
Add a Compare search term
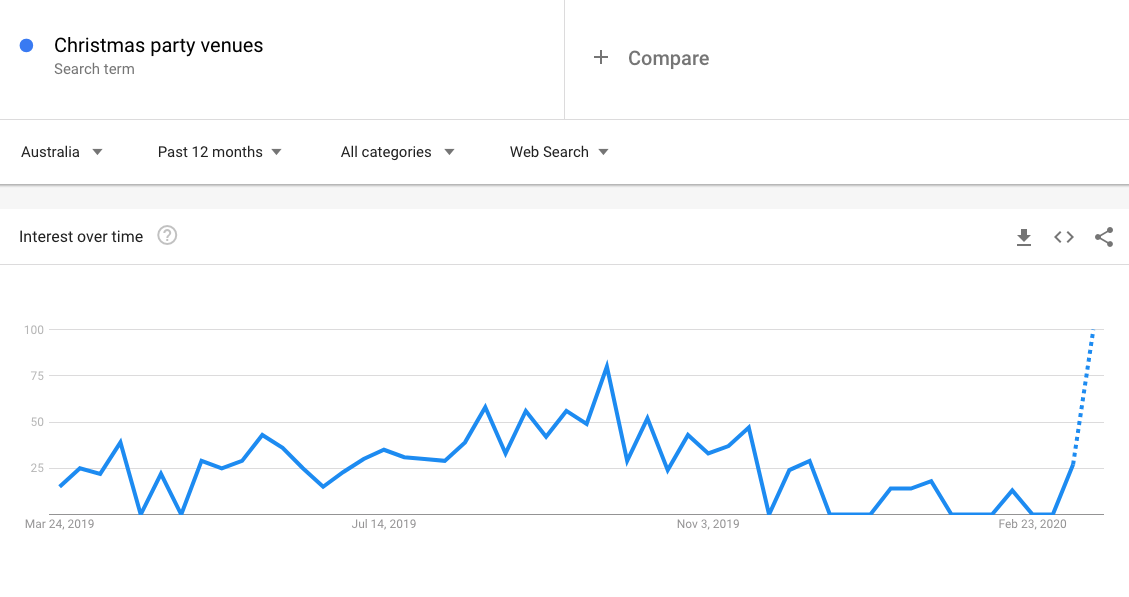[668, 58]
